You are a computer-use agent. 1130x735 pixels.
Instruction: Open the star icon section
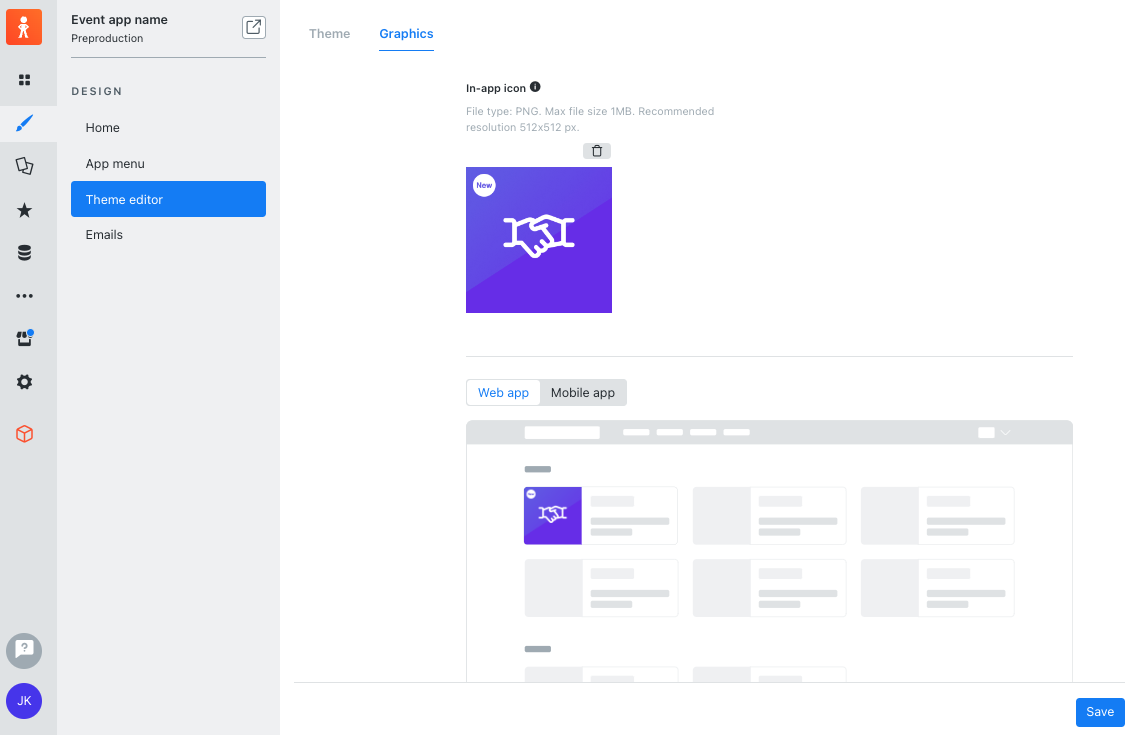pyautogui.click(x=25, y=210)
